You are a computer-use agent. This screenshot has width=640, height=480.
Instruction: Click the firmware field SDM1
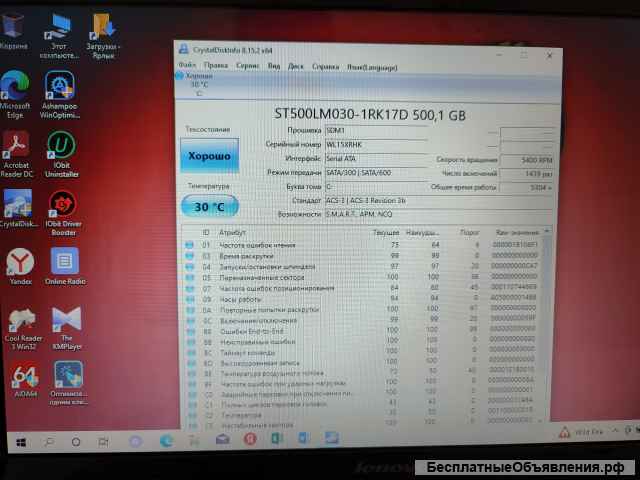[376, 131]
